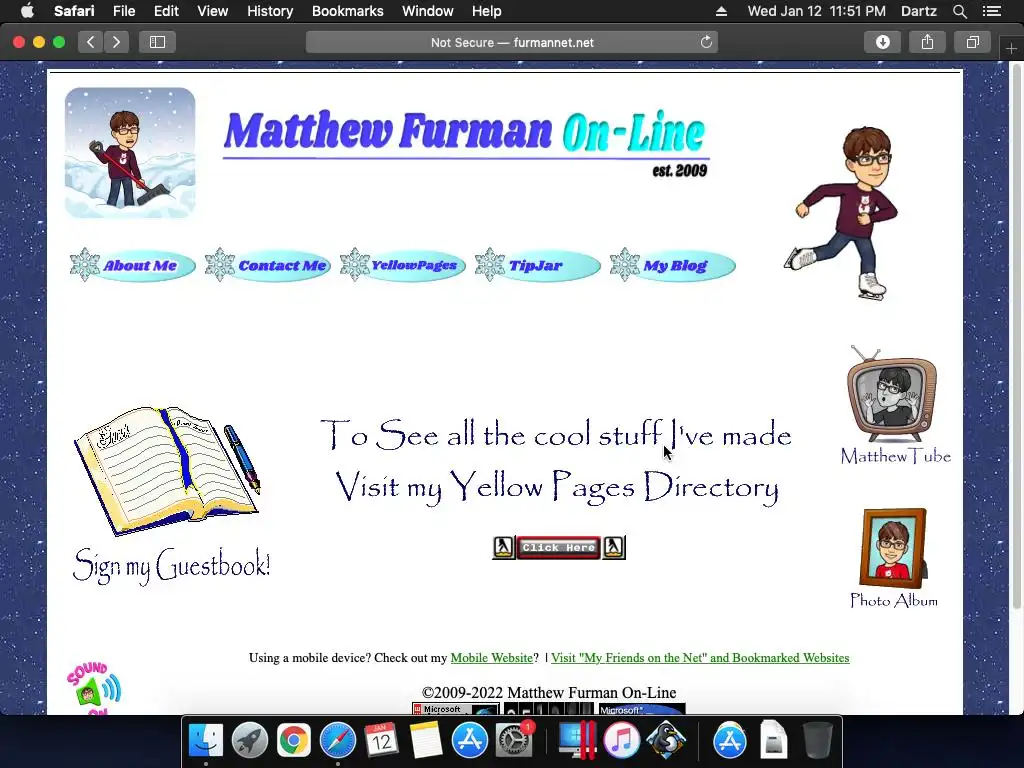Click the date and time in menu bar
The image size is (1024, 768).
pyautogui.click(x=816, y=11)
